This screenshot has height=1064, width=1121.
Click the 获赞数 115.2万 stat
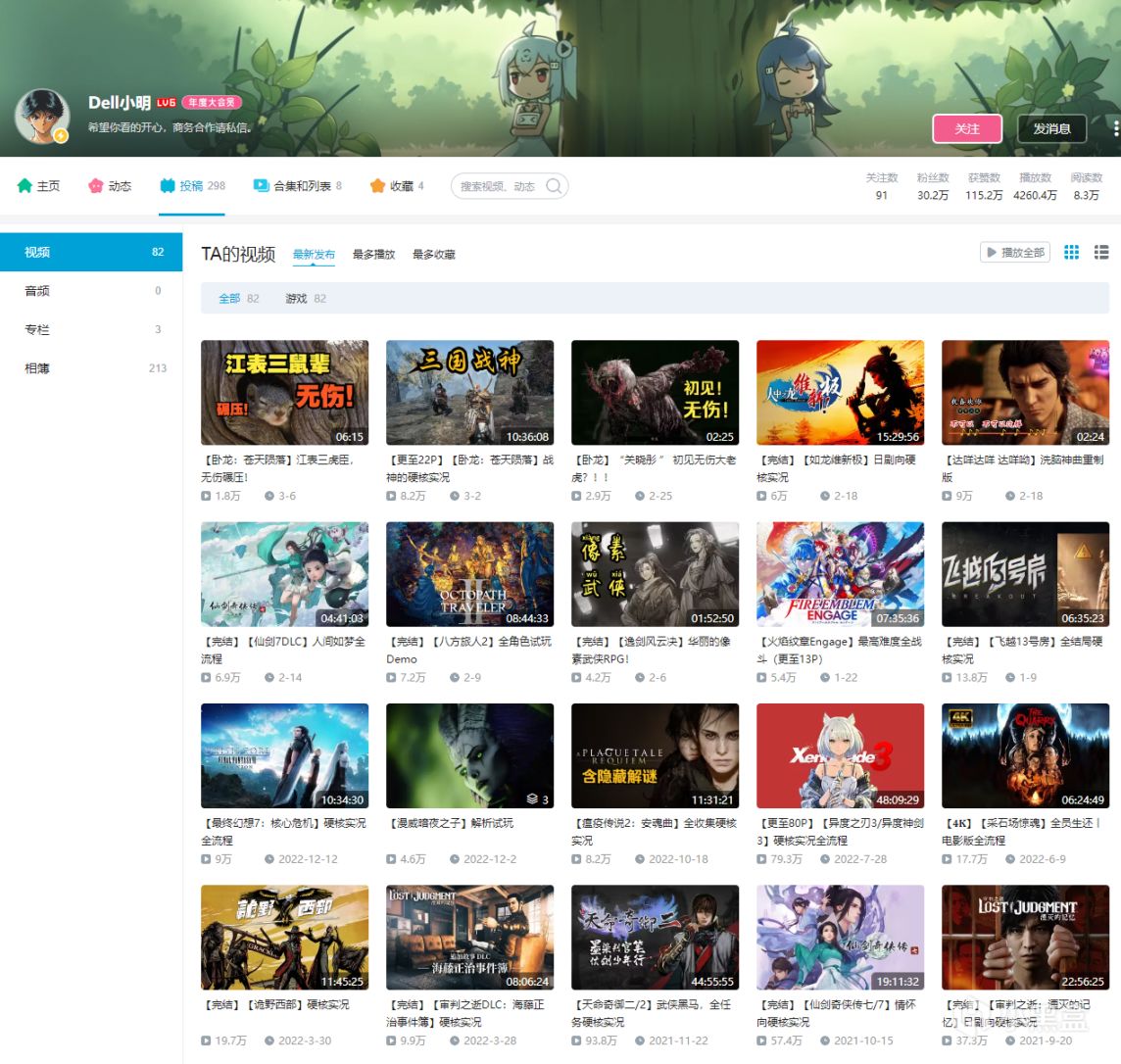click(984, 186)
